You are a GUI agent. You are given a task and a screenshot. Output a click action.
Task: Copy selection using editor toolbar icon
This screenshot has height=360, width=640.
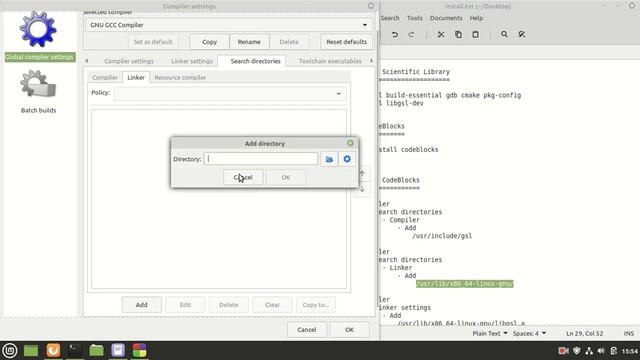pos(458,35)
